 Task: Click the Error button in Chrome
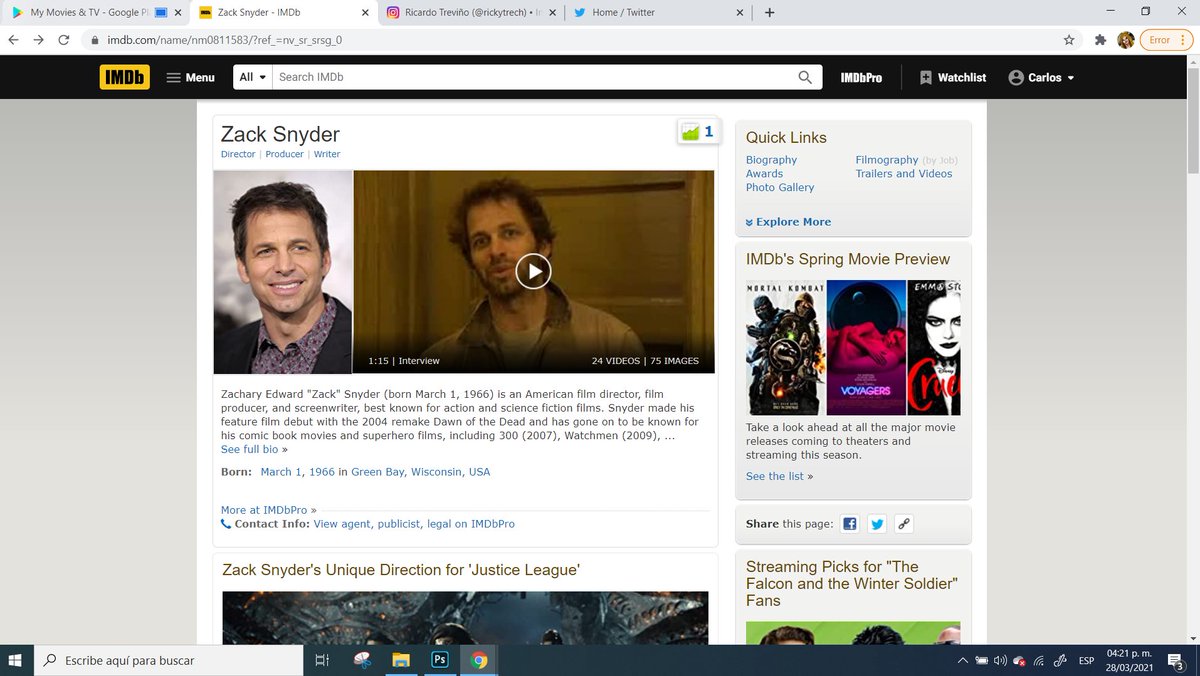1166,40
